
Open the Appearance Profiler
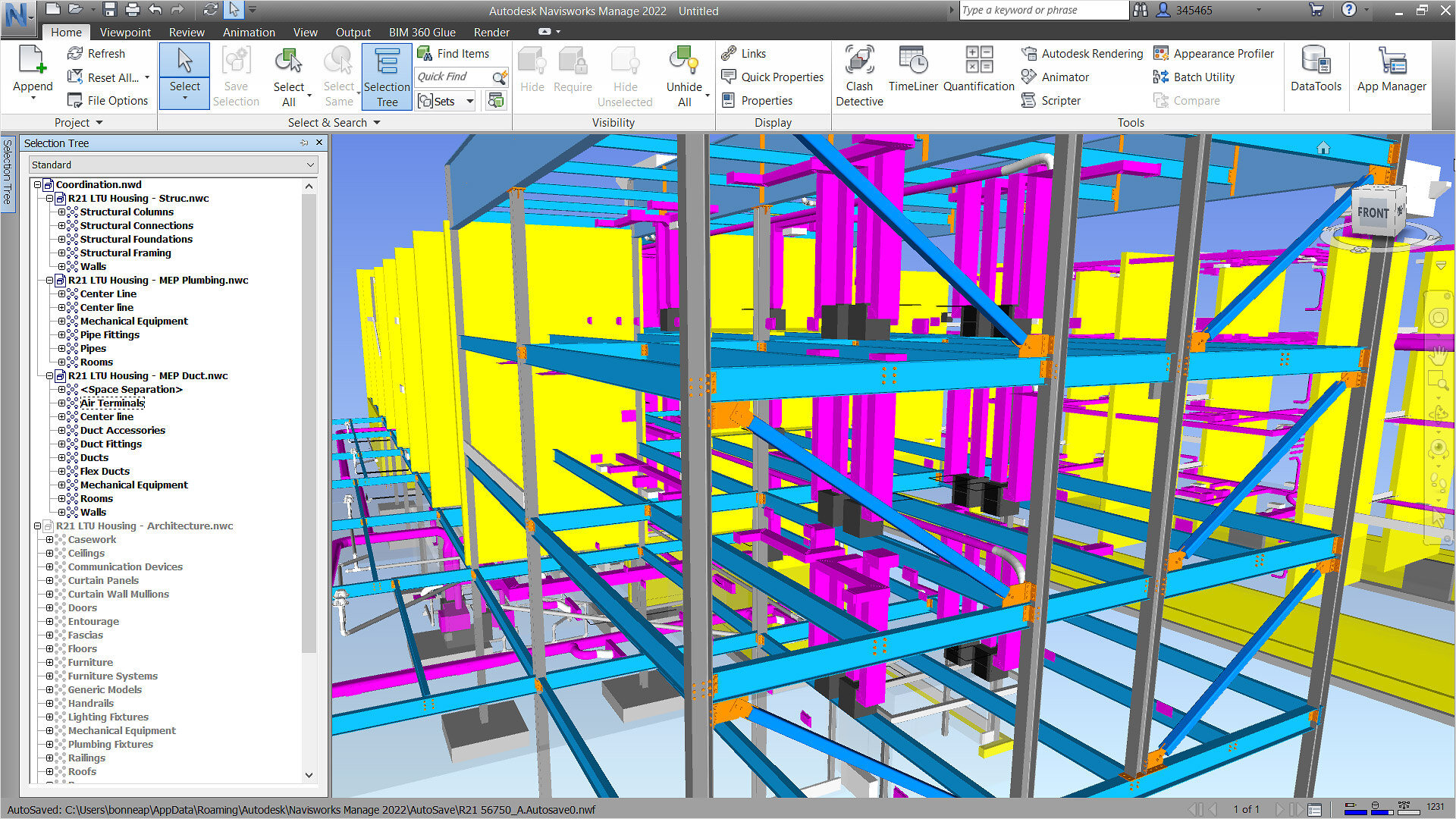[x=1213, y=53]
